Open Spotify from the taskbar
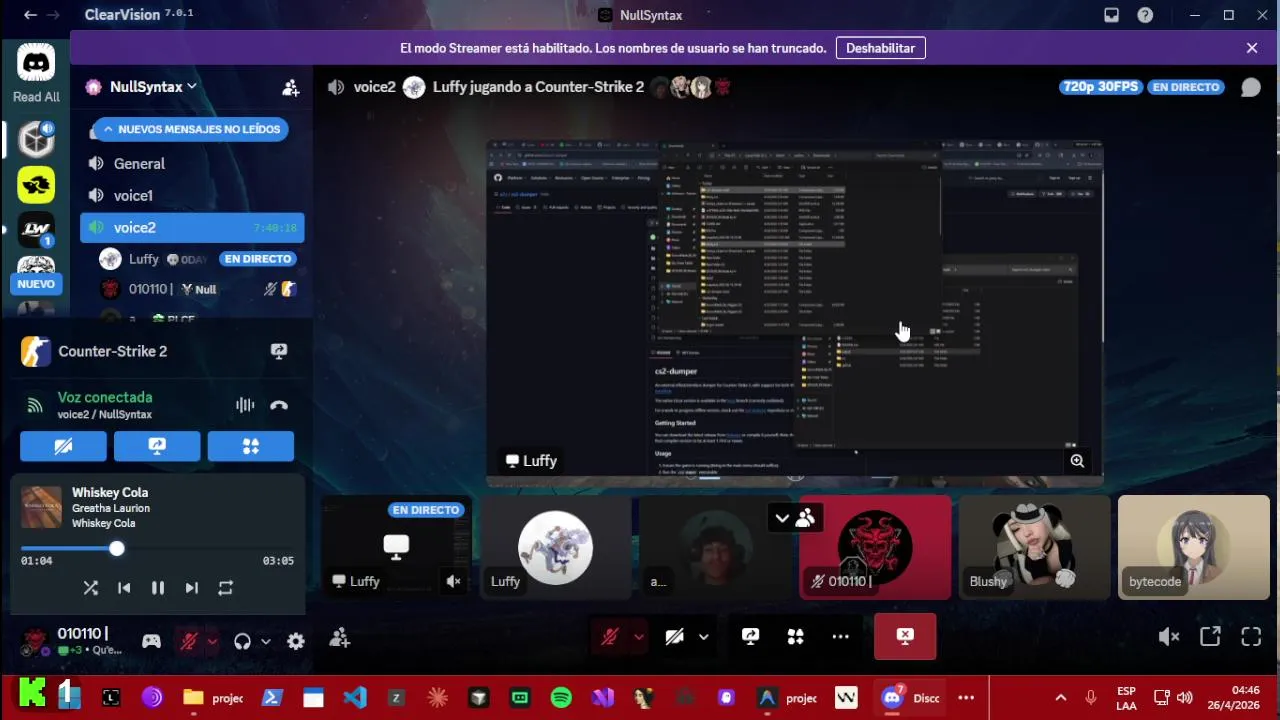This screenshot has height=720, width=1280. [x=561, y=698]
